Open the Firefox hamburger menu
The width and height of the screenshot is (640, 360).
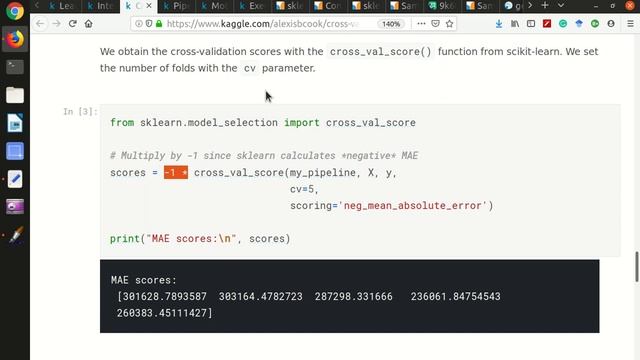point(630,24)
